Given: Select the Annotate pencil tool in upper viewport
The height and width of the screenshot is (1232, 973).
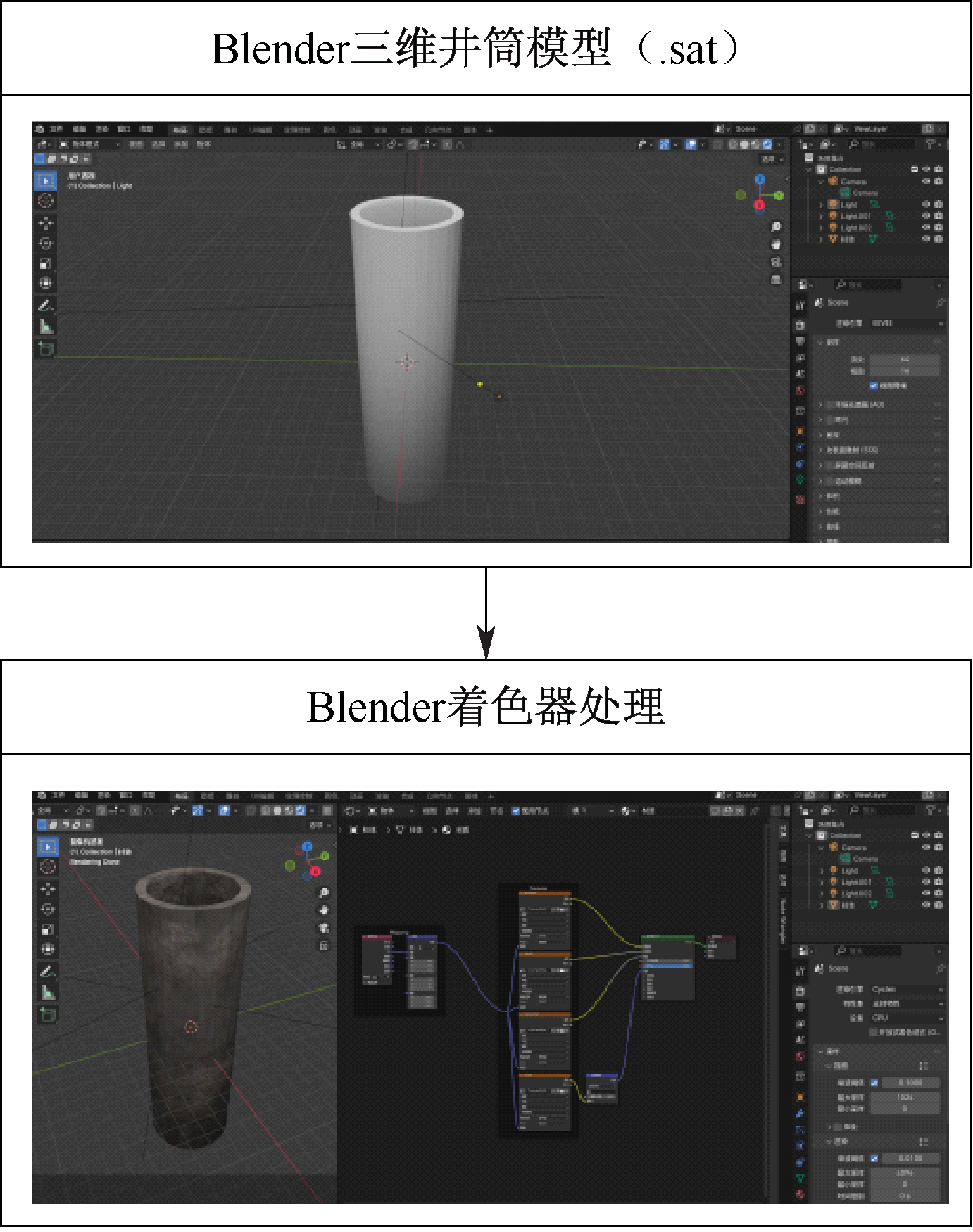Looking at the screenshot, I should (46, 306).
